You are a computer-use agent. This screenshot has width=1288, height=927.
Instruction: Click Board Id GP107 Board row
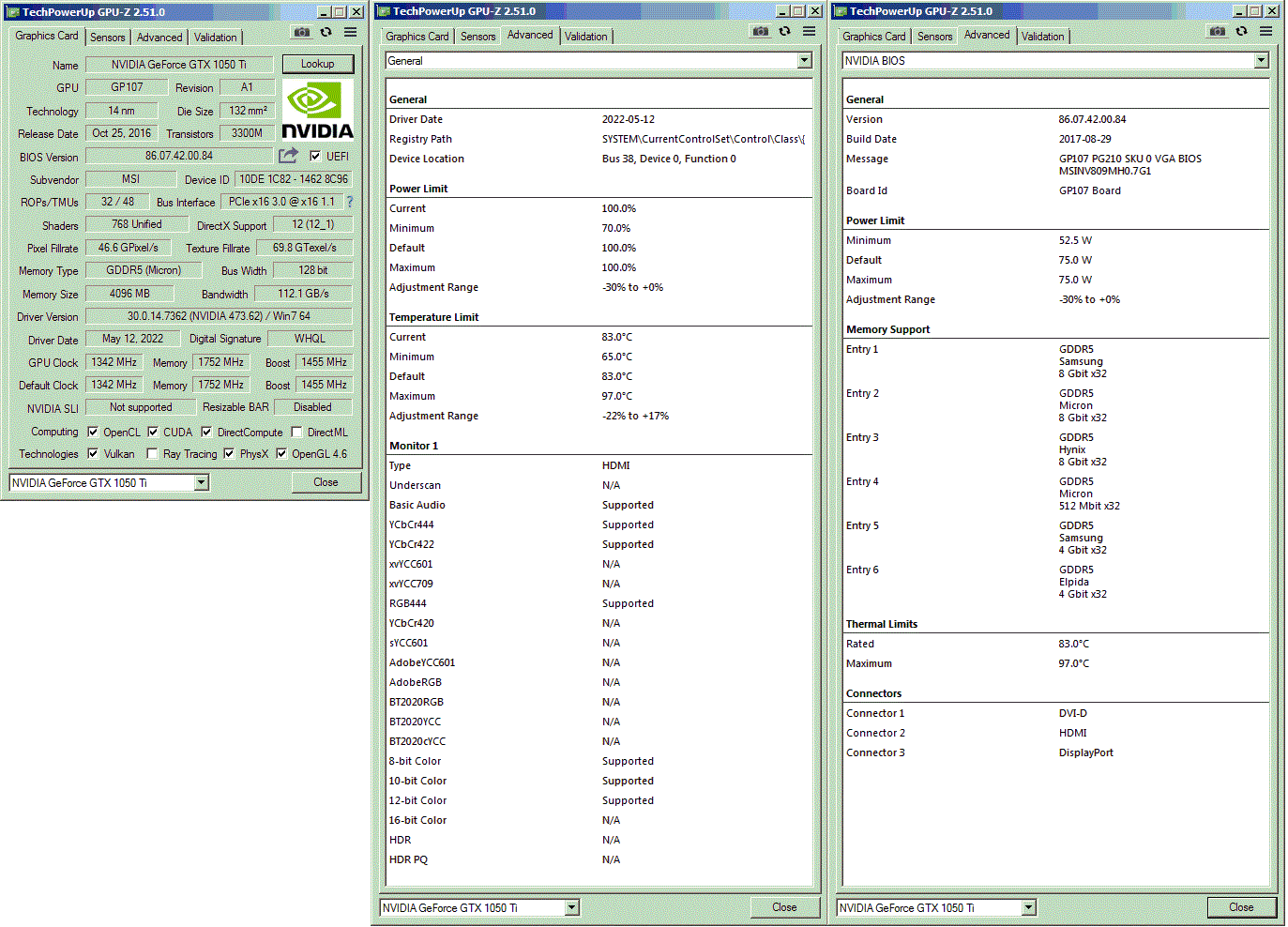coord(1055,190)
